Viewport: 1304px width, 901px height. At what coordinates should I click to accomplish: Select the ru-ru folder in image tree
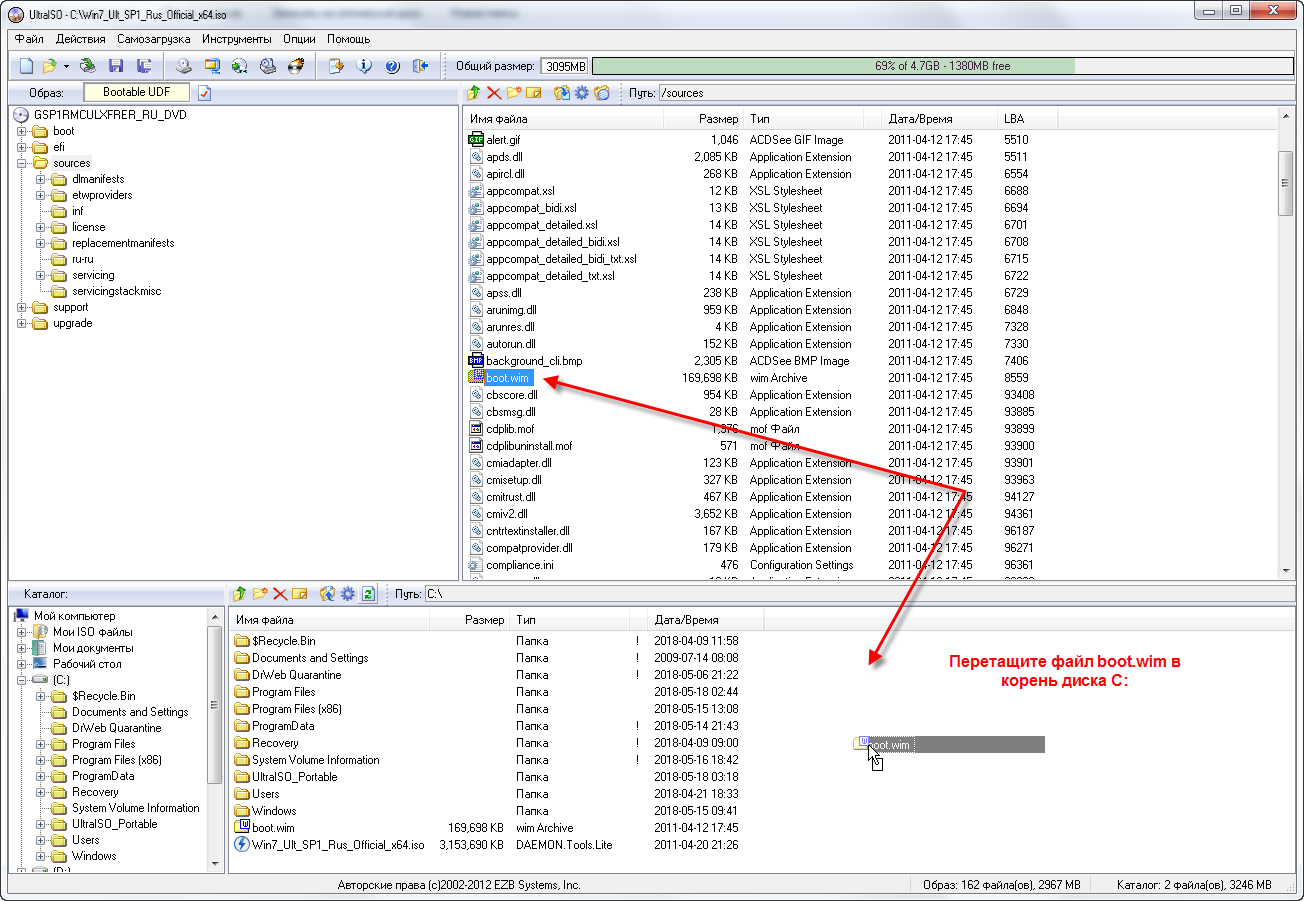pyautogui.click(x=82, y=259)
